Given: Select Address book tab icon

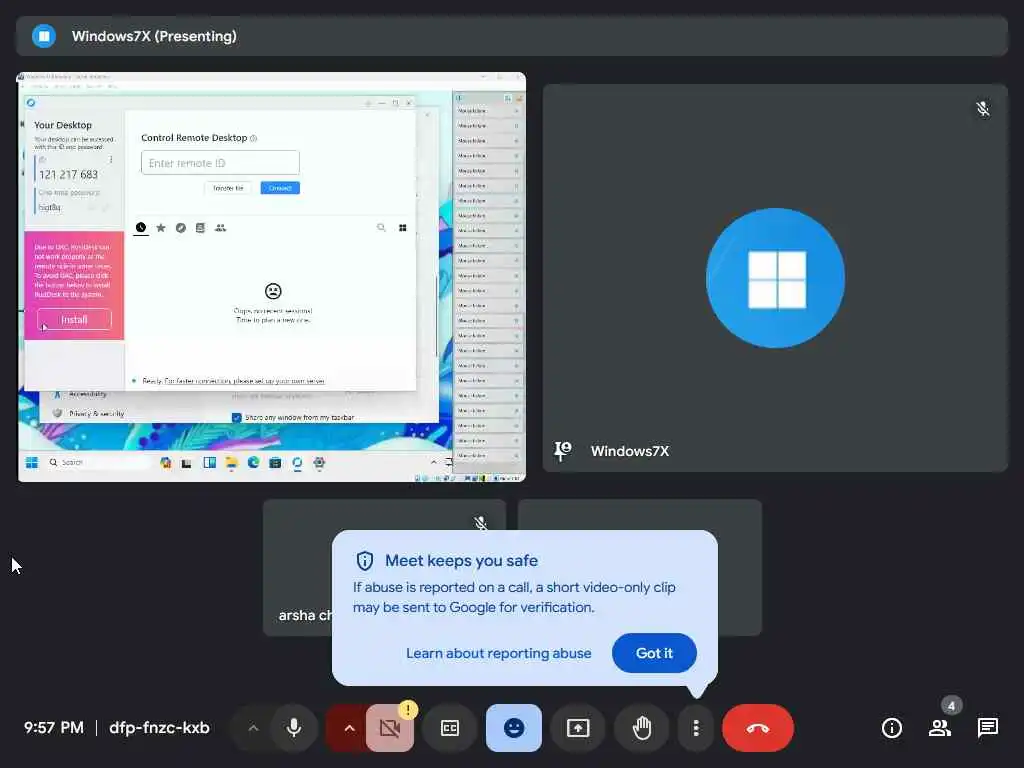Looking at the screenshot, I should [200, 227].
